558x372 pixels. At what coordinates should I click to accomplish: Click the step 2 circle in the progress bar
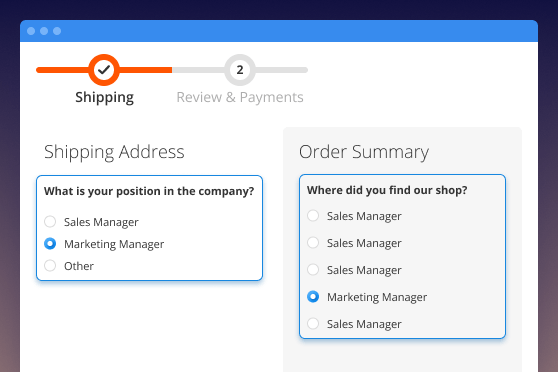240,70
